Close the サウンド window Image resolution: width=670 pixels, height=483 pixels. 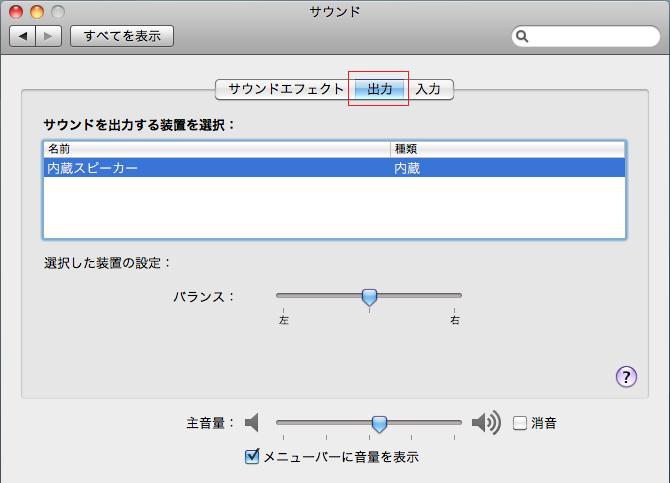(x=16, y=12)
